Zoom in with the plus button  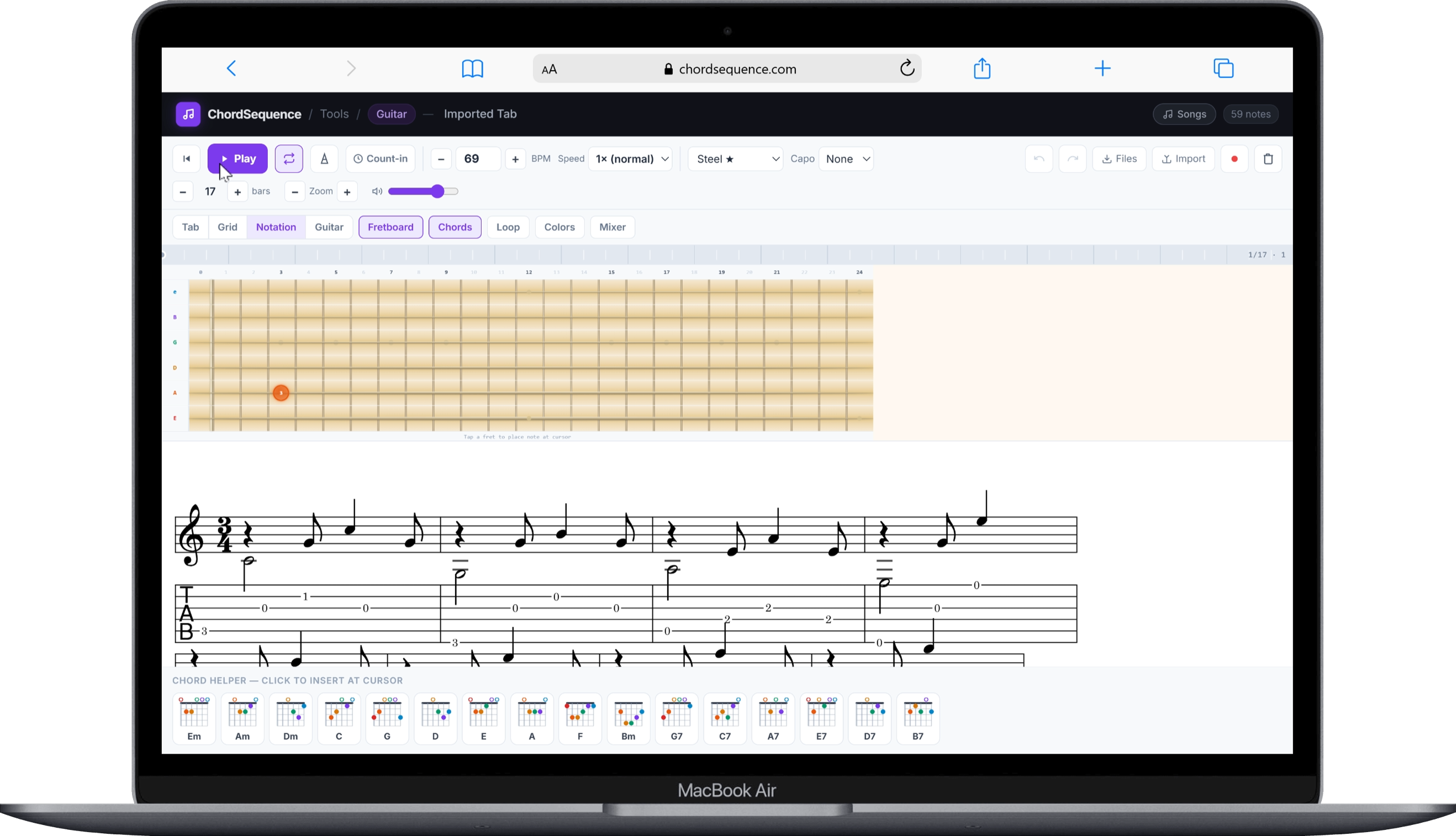(x=347, y=192)
